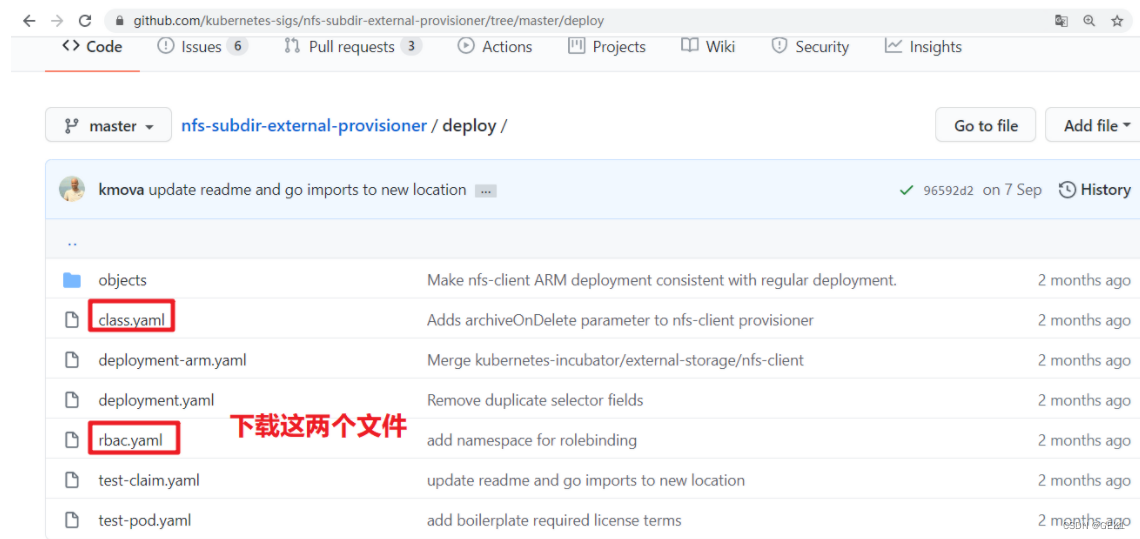Open commit 'Remove duplicate selector fields' message
Screen dimensions: 1140x539
[535, 400]
